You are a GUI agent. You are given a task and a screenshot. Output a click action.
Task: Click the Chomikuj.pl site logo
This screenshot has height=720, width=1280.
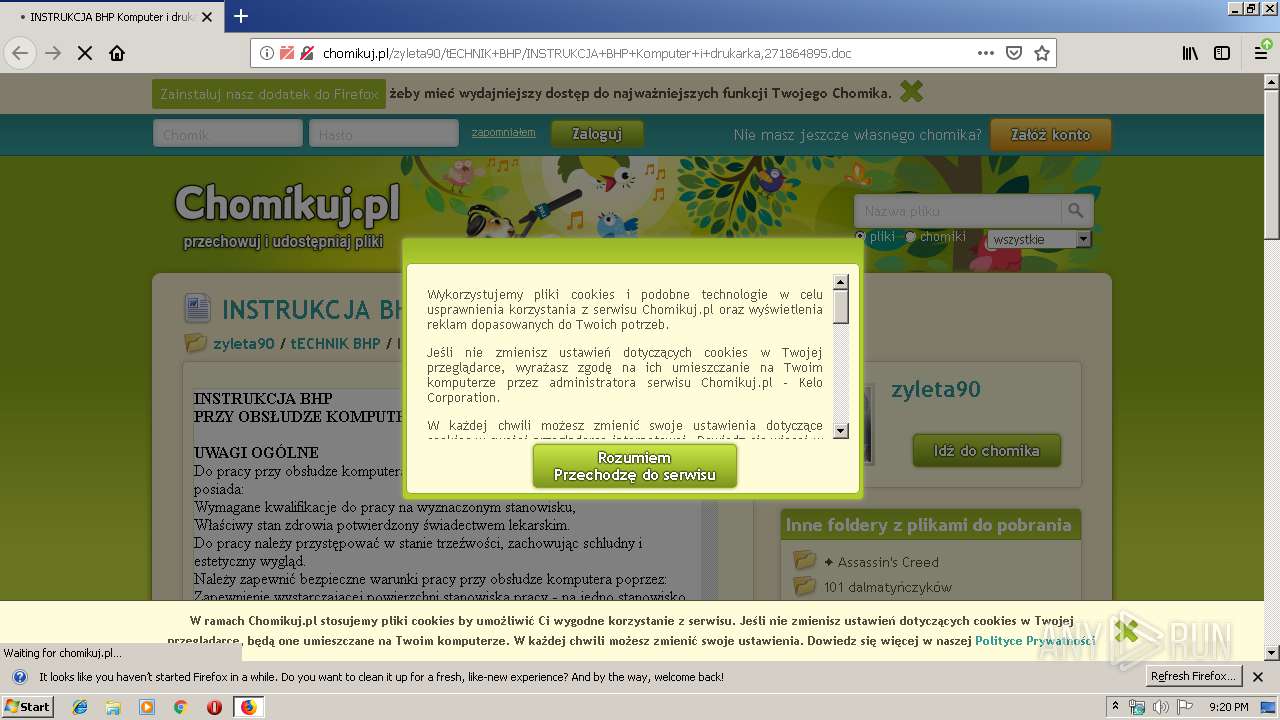coord(286,203)
